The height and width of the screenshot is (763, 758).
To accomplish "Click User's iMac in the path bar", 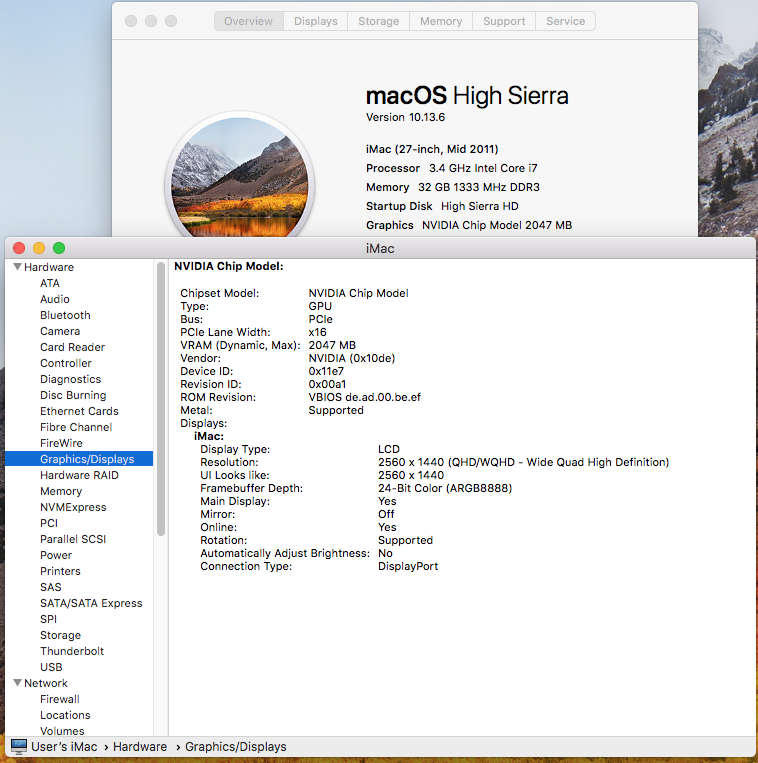I will [64, 746].
